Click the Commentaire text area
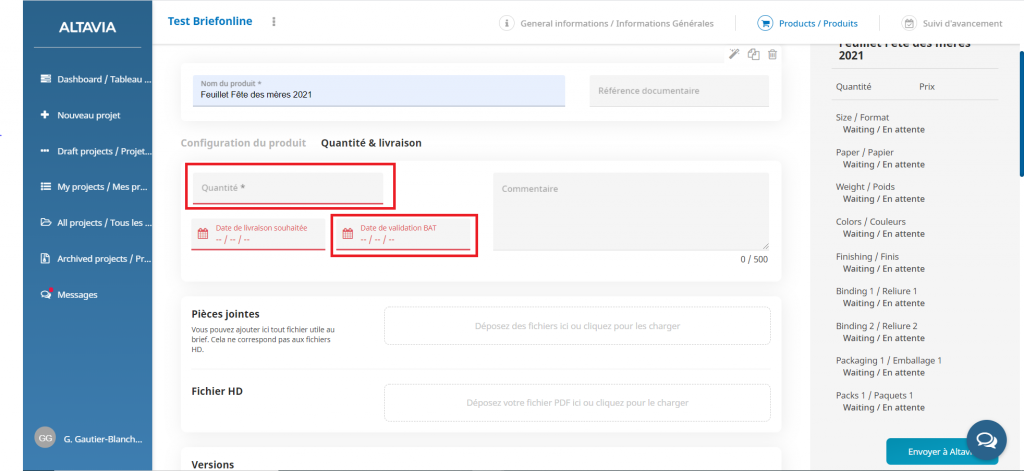Screen dimensions: 1024x471 630,211
